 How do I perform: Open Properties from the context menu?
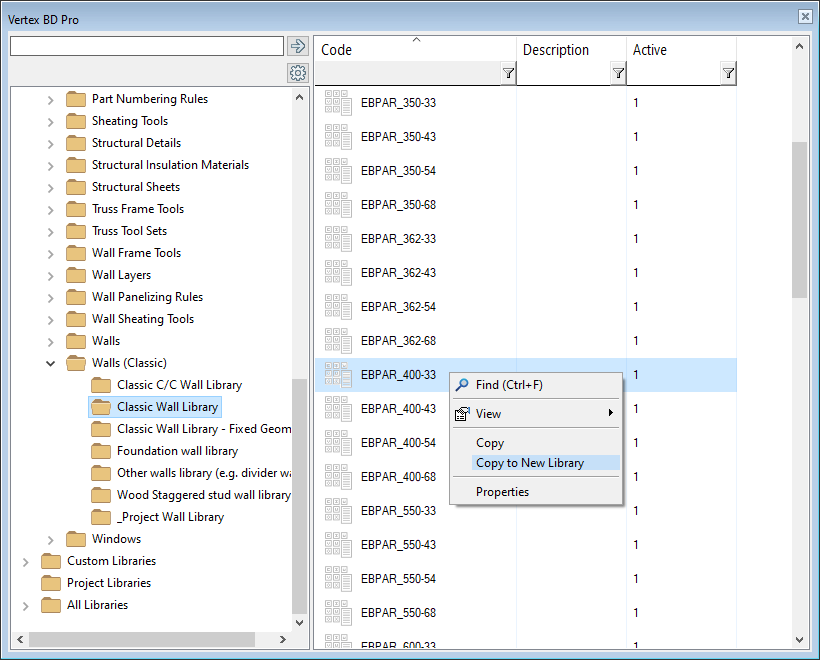pyautogui.click(x=502, y=492)
